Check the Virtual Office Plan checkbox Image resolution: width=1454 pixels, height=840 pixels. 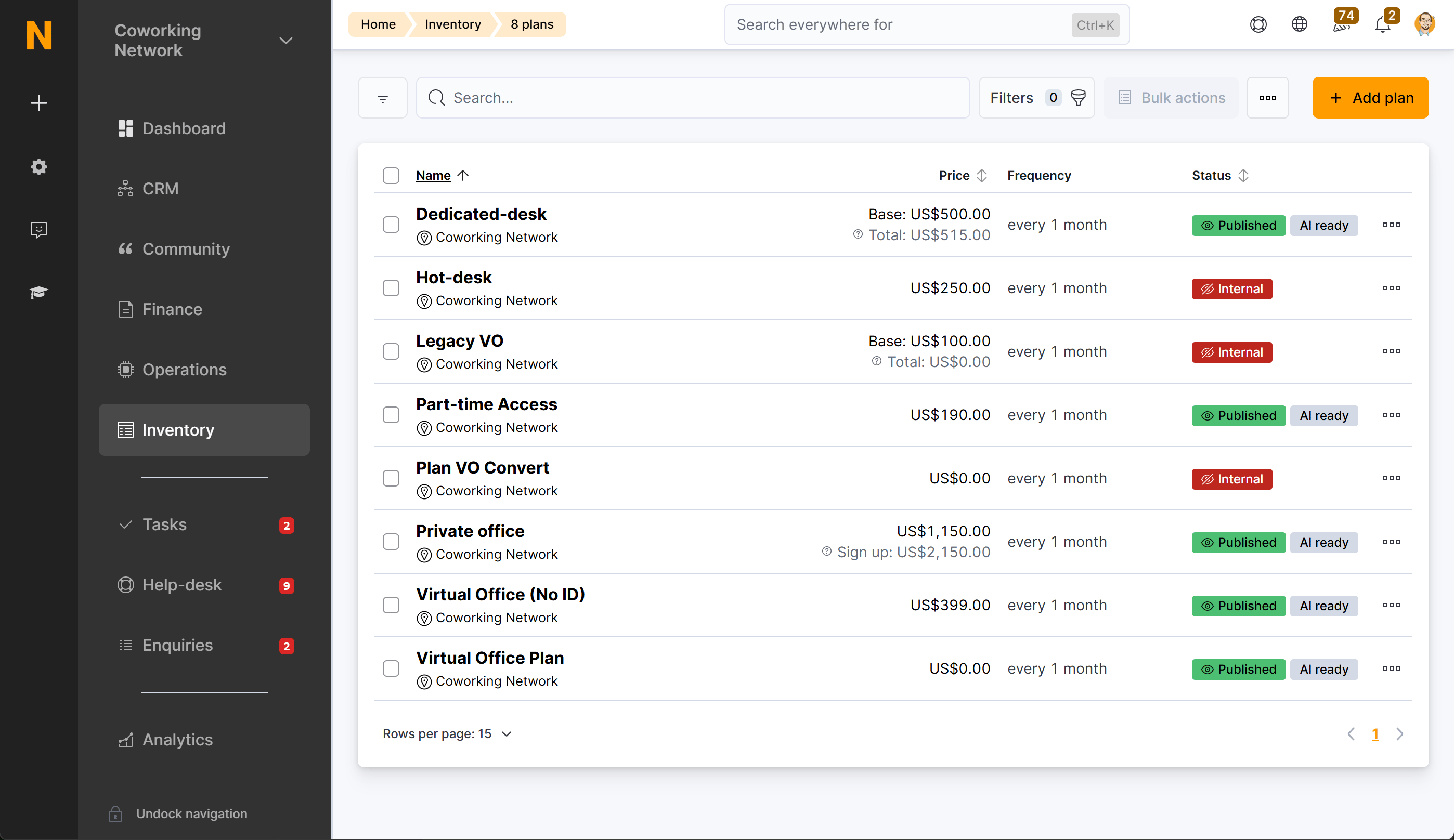point(391,669)
